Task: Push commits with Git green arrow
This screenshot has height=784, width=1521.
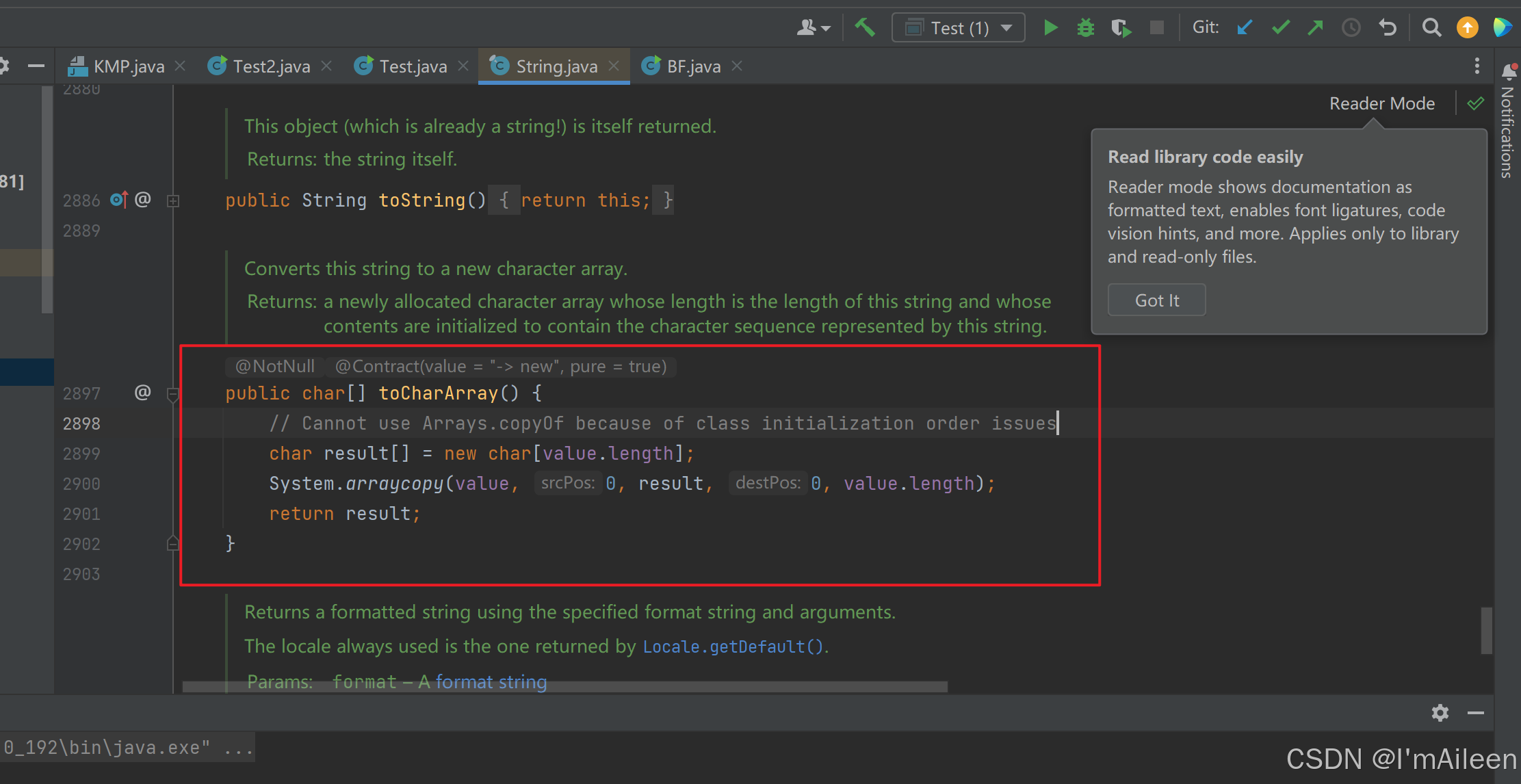Action: pyautogui.click(x=1315, y=27)
